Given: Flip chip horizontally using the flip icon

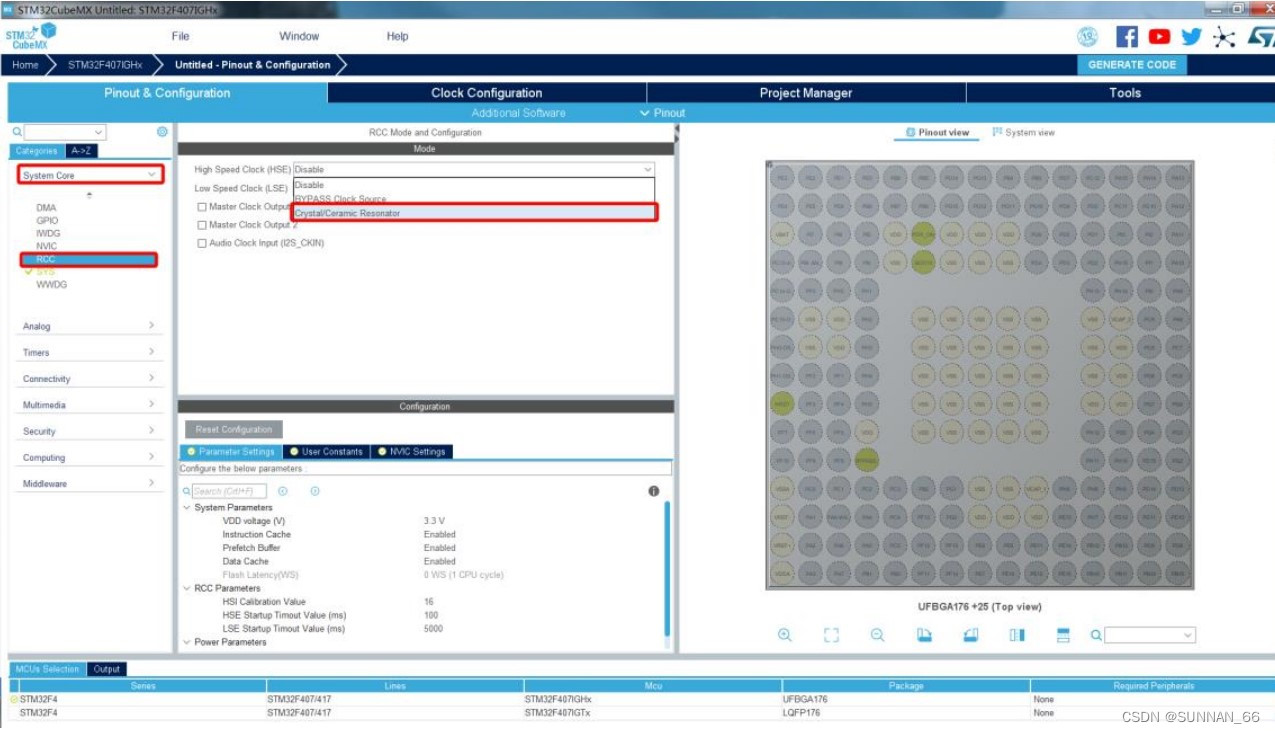Looking at the screenshot, I should pyautogui.click(x=1017, y=635).
